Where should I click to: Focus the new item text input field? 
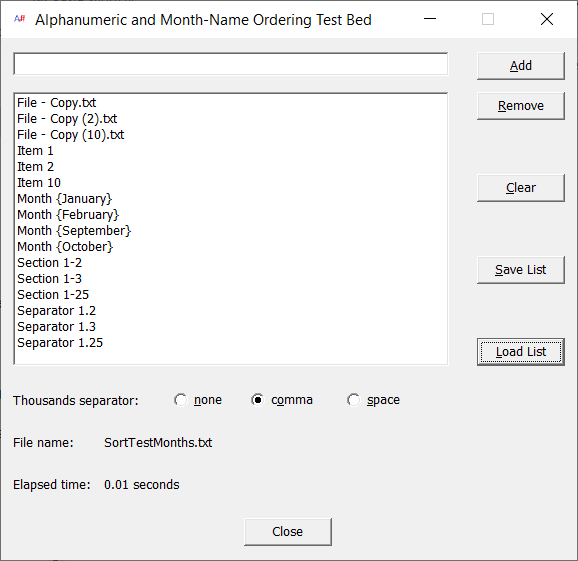click(231, 64)
